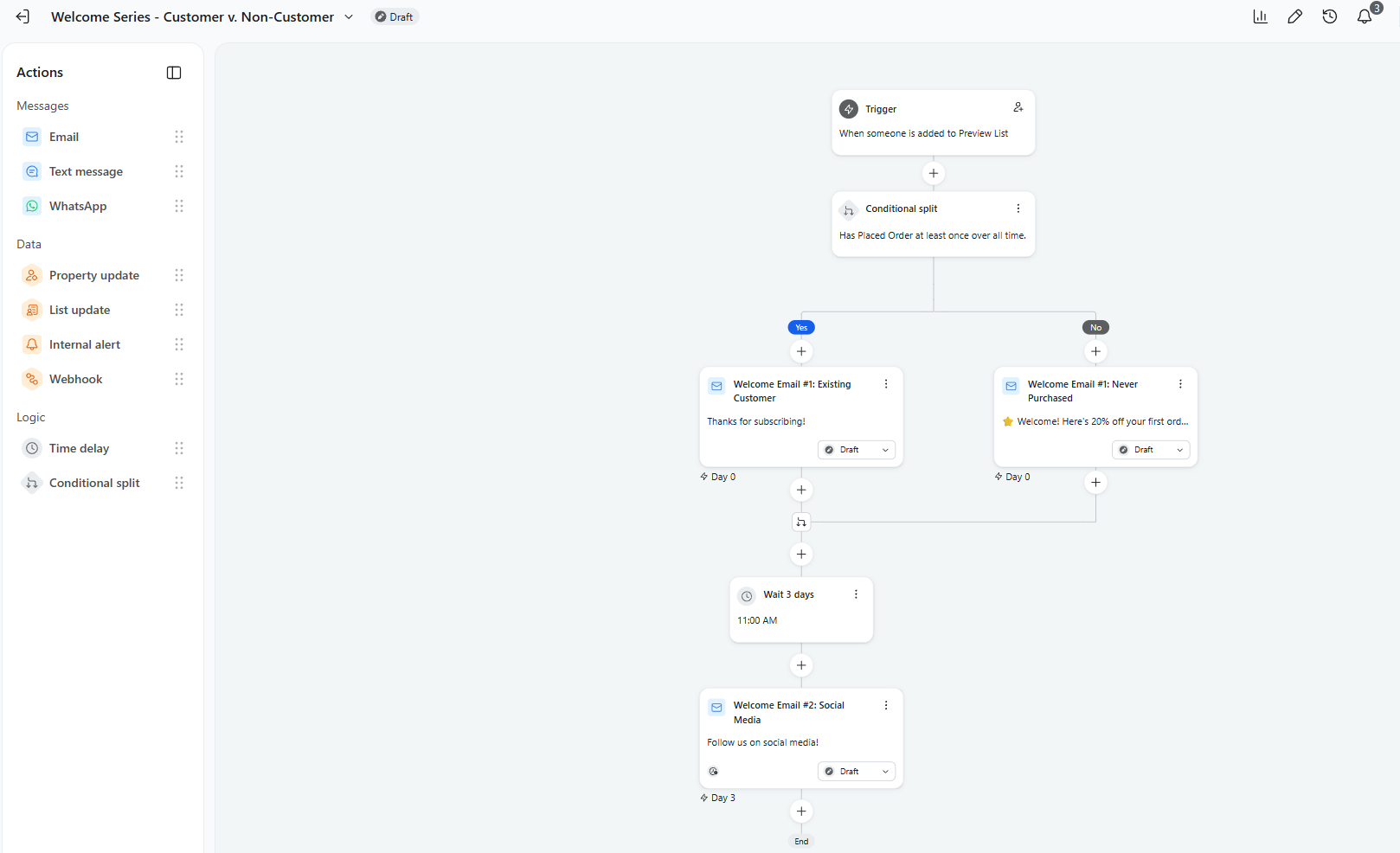Click the trigger profile filter icon
Image resolution: width=1400 pixels, height=853 pixels.
click(1018, 107)
